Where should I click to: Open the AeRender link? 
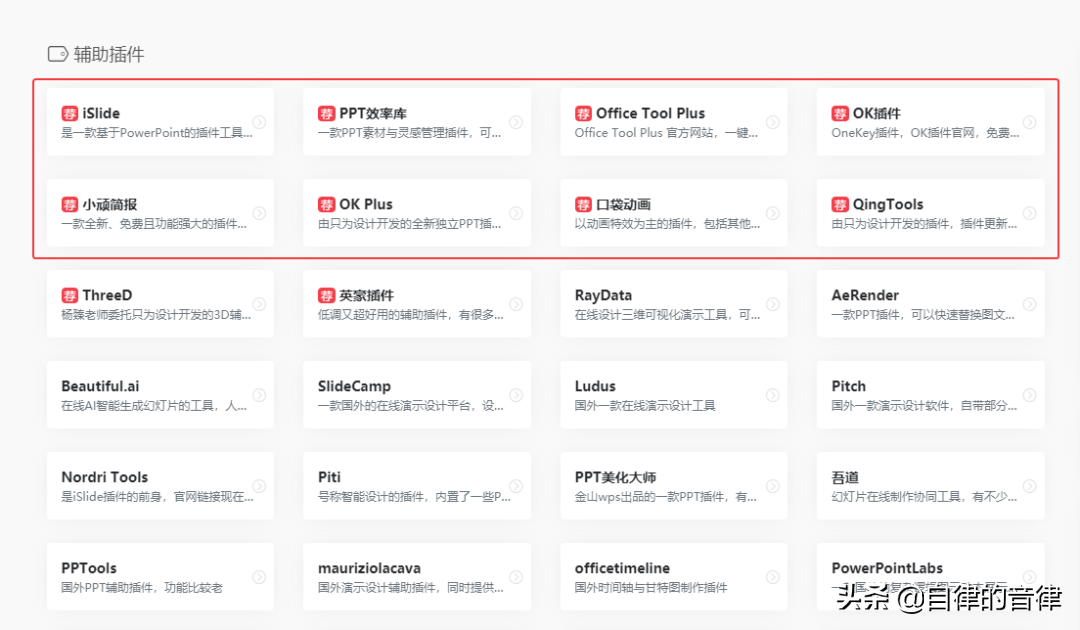click(x=931, y=304)
